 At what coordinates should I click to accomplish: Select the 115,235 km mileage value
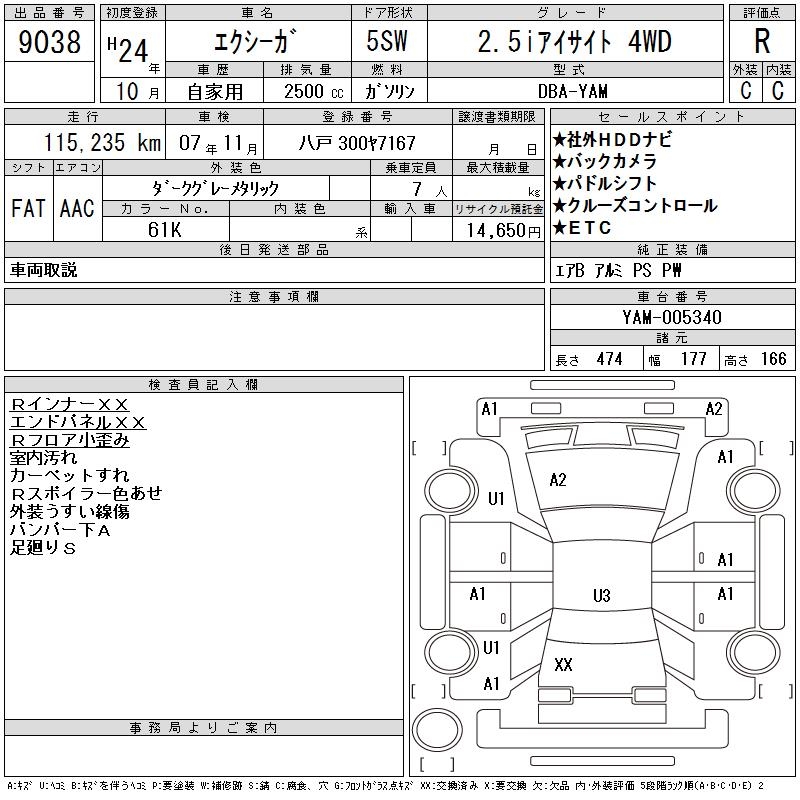(x=89, y=143)
